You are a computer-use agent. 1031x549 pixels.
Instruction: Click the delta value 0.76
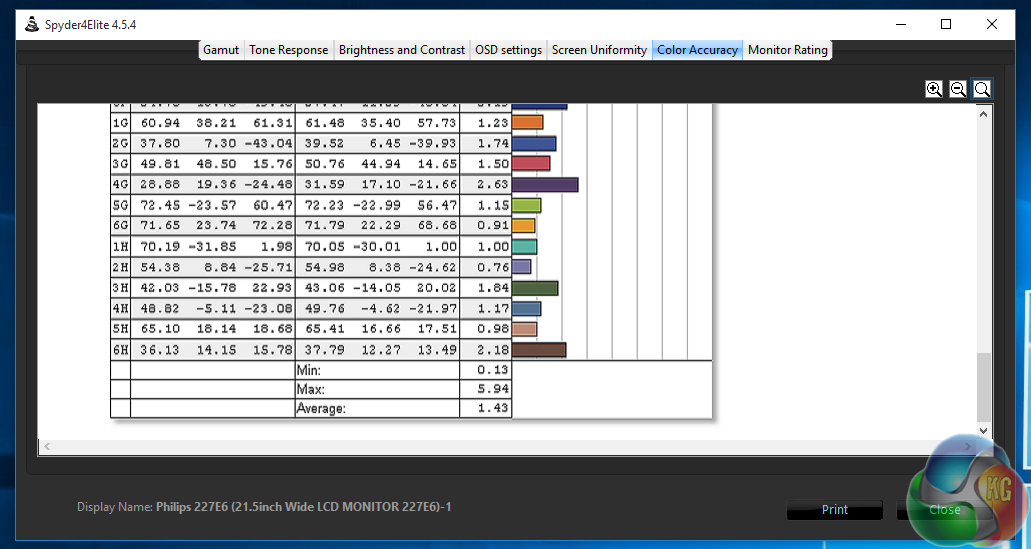coord(493,267)
